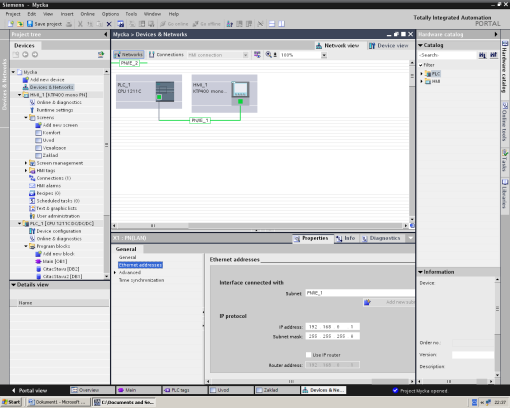510x408 pixels.
Task: Expand the PLC folder in hardware catalog
Action: point(421,74)
